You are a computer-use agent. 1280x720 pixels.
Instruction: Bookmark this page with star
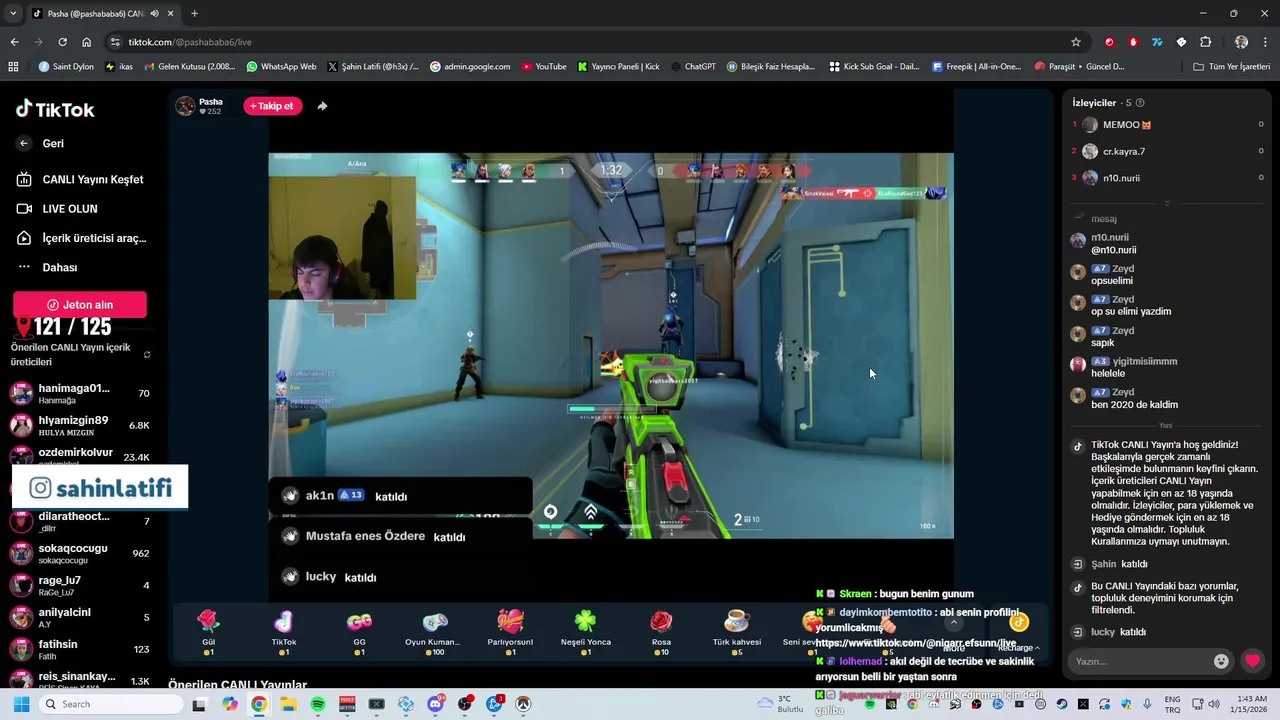(x=1076, y=42)
